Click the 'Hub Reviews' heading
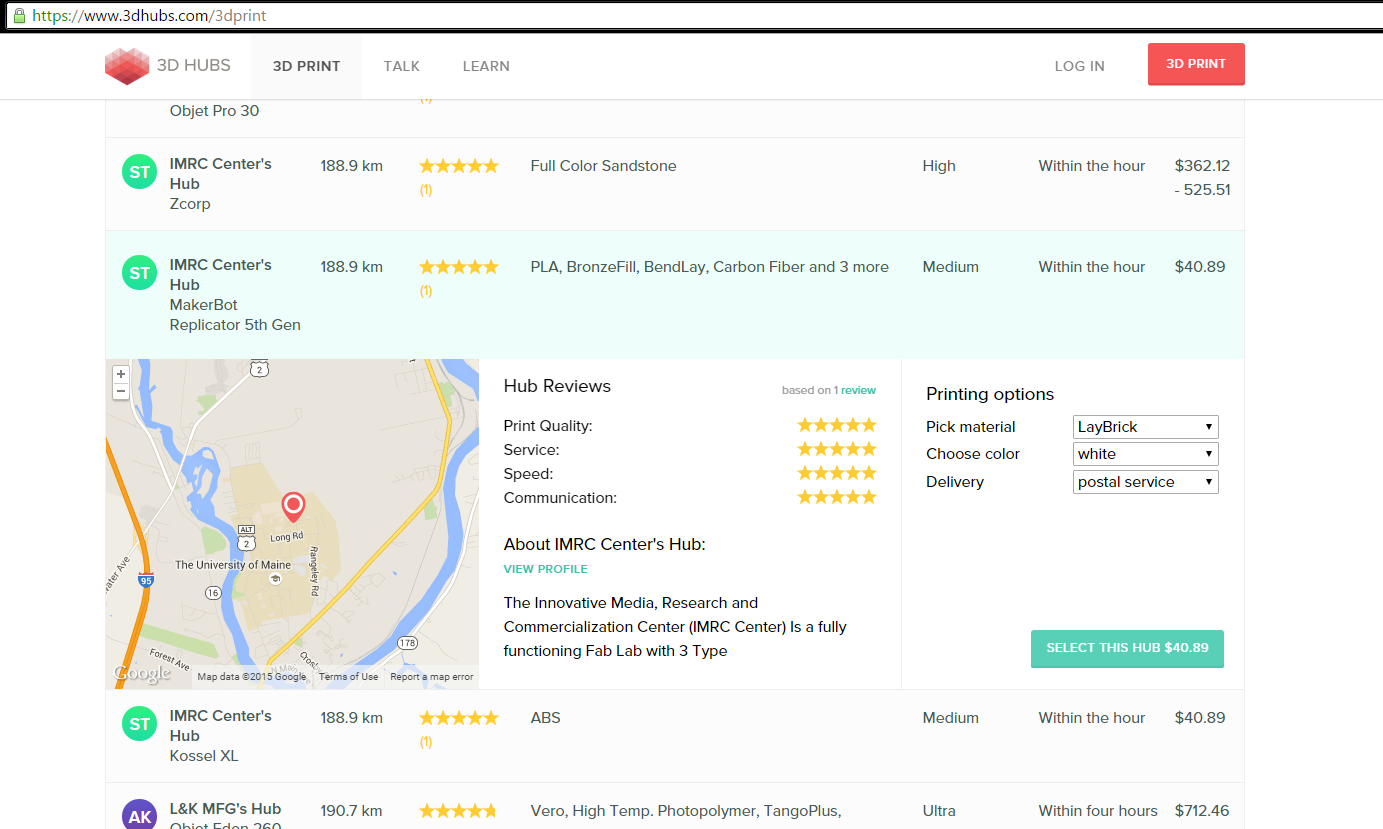1383x829 pixels. point(557,386)
